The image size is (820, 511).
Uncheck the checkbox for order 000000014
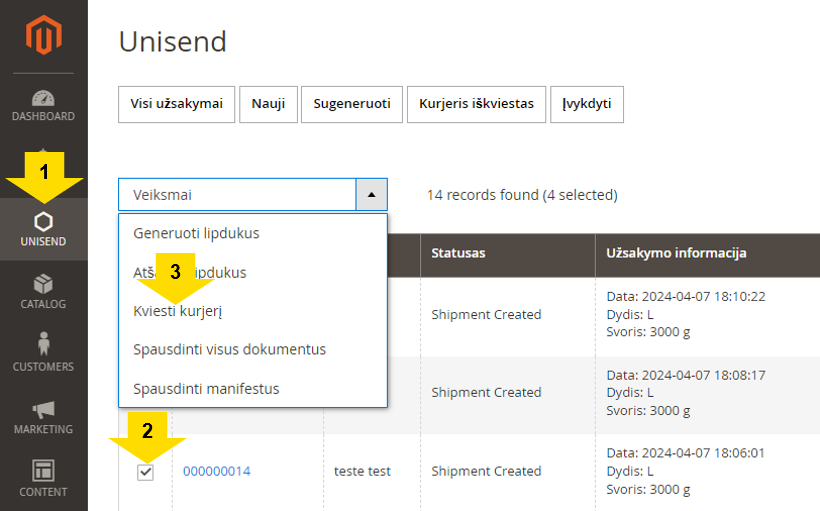coord(145,472)
